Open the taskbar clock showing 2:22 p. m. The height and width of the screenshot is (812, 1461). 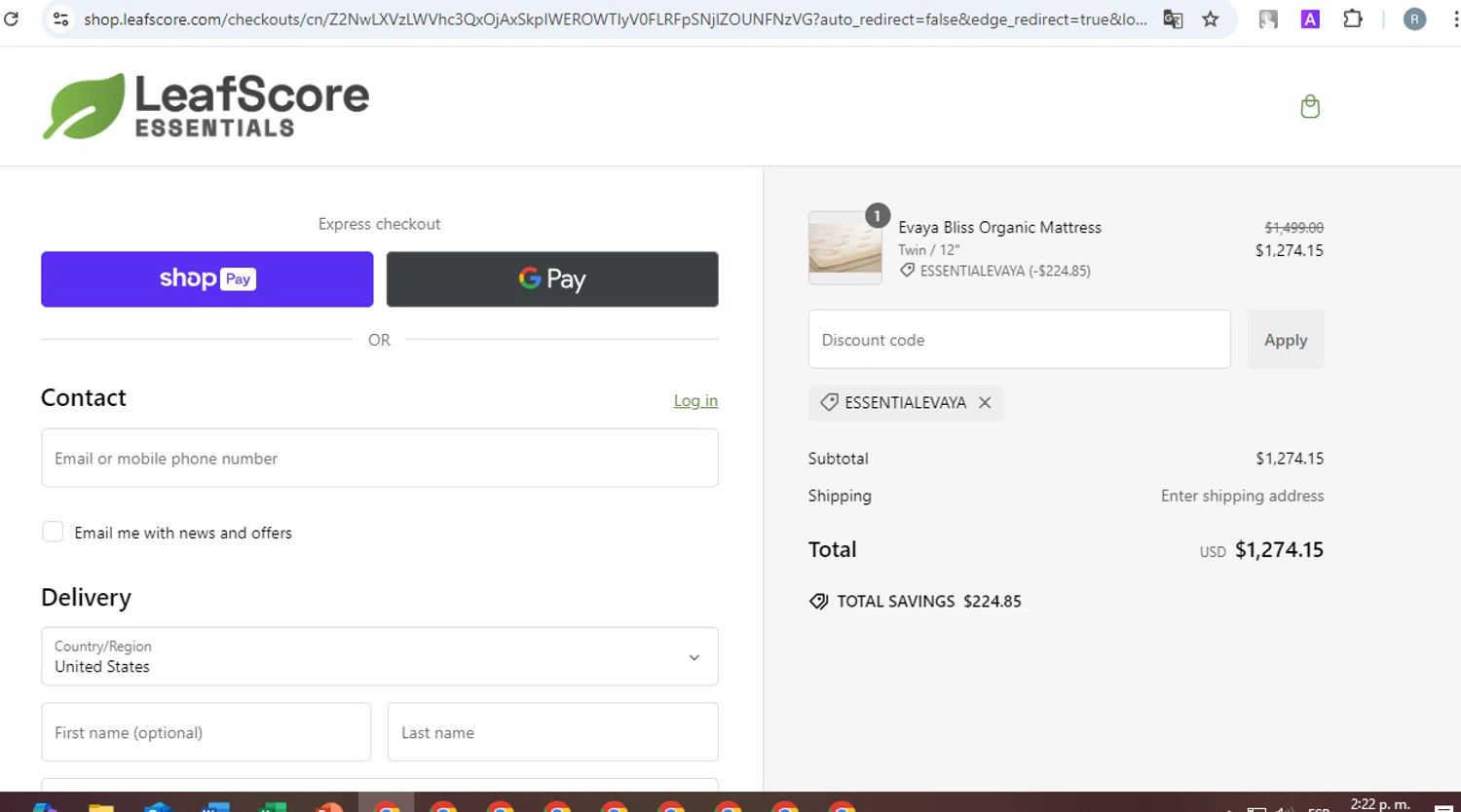coord(1380,804)
